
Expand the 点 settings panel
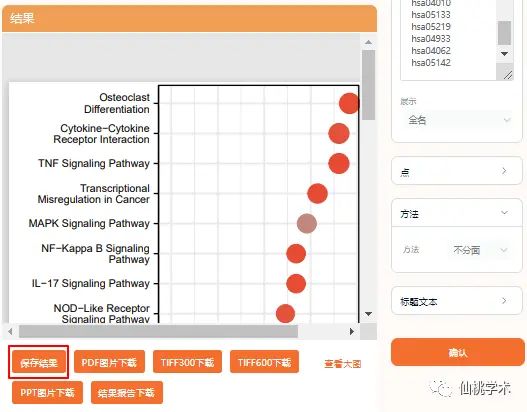(457, 171)
